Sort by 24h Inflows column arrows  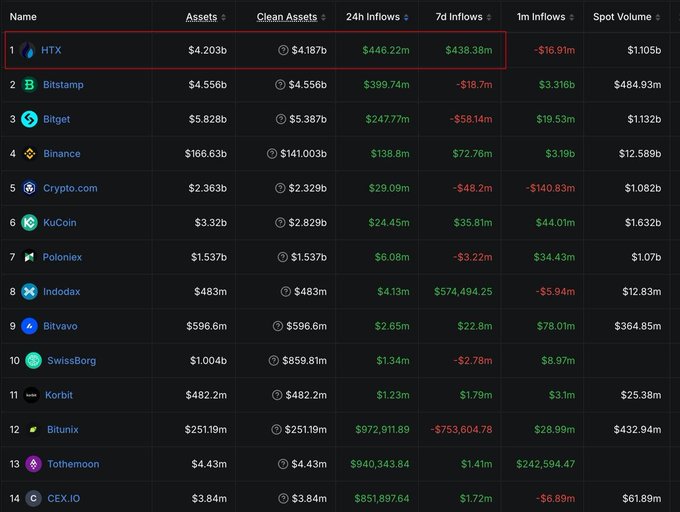click(x=406, y=17)
